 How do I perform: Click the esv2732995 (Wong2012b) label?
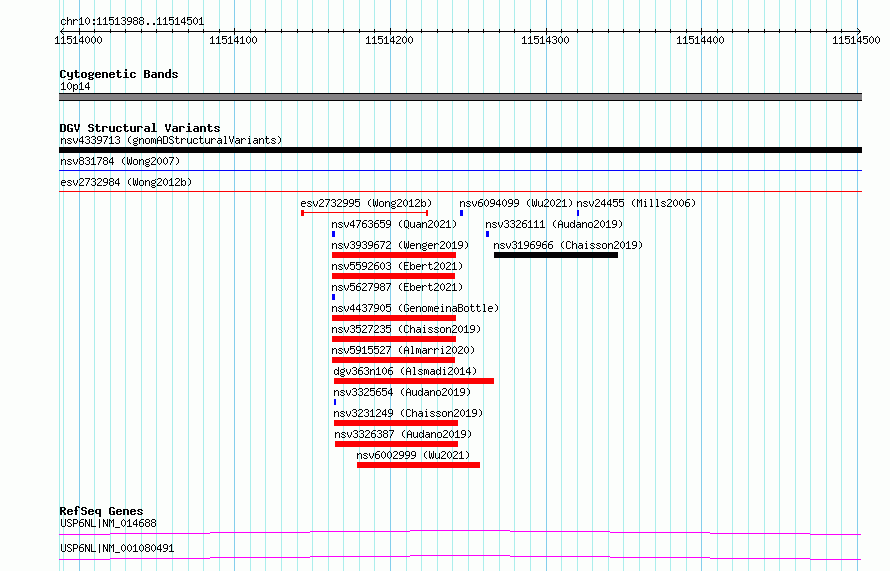(366, 203)
